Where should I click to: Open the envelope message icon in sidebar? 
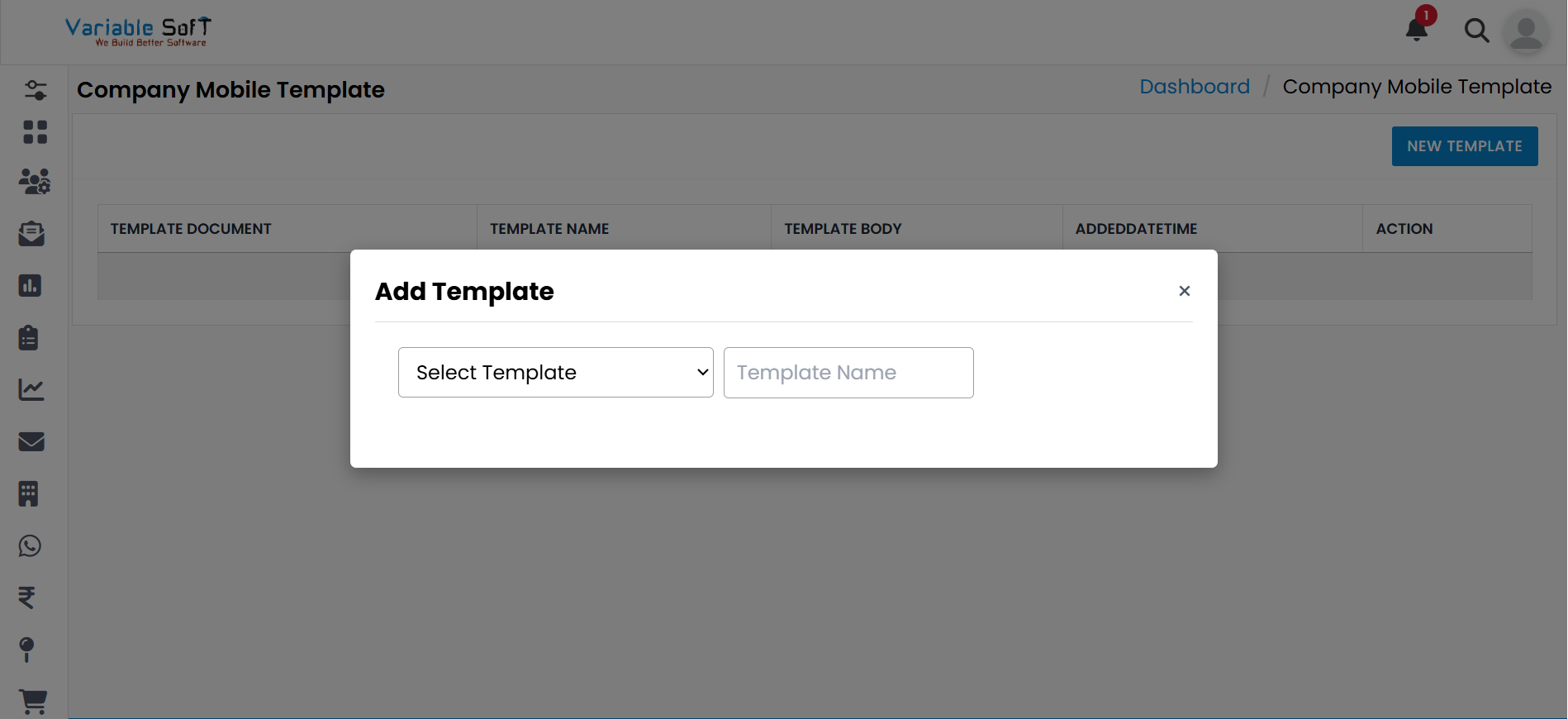(31, 441)
